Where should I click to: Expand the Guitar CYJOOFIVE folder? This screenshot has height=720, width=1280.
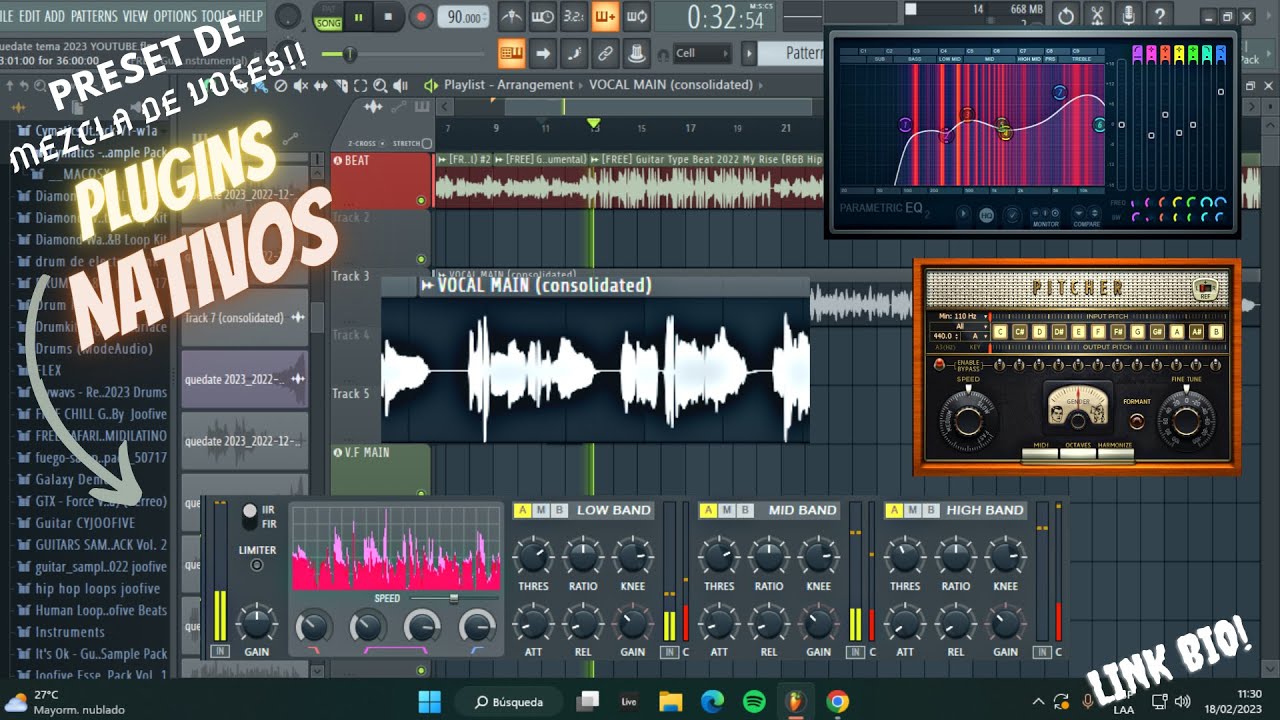pos(76,523)
